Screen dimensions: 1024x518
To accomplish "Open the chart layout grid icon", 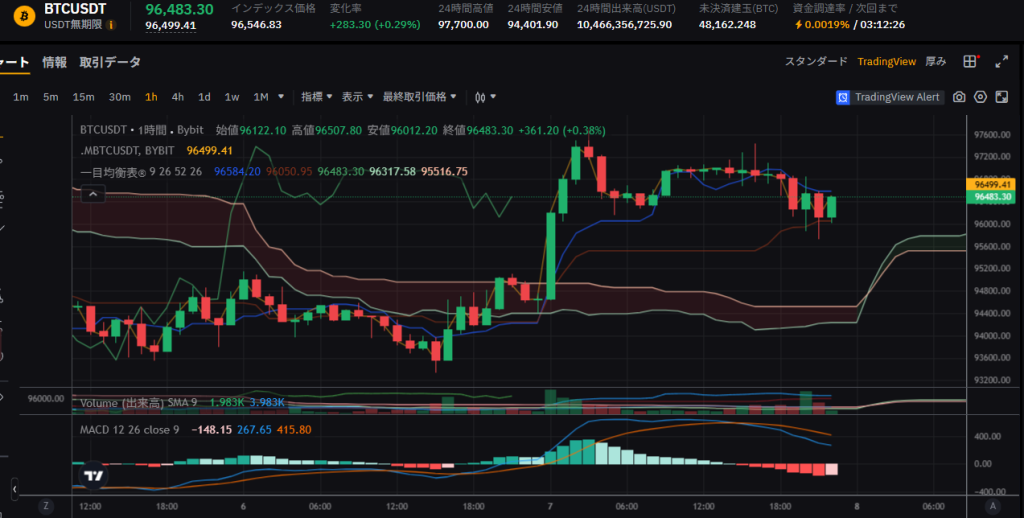I will tap(969, 62).
